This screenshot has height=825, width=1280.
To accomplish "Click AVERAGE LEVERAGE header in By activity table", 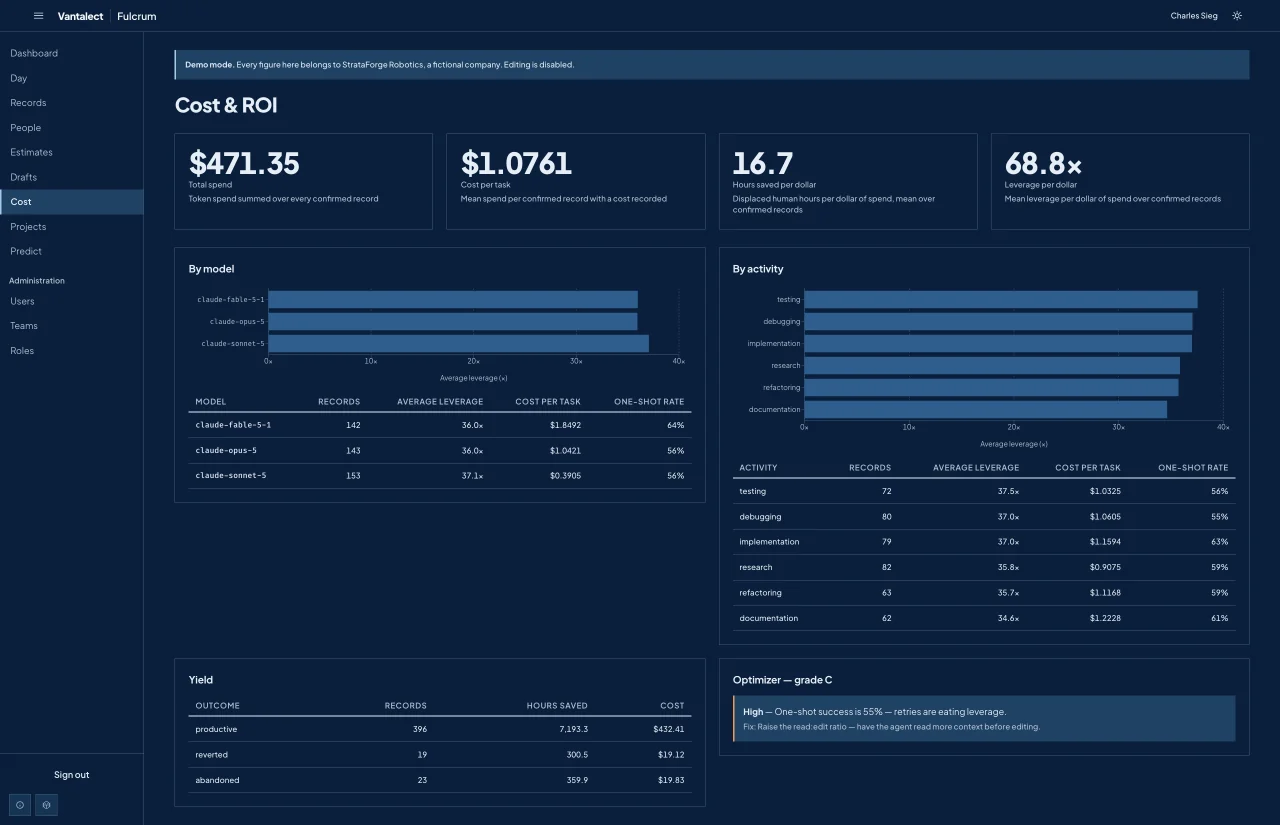I will point(976,468).
